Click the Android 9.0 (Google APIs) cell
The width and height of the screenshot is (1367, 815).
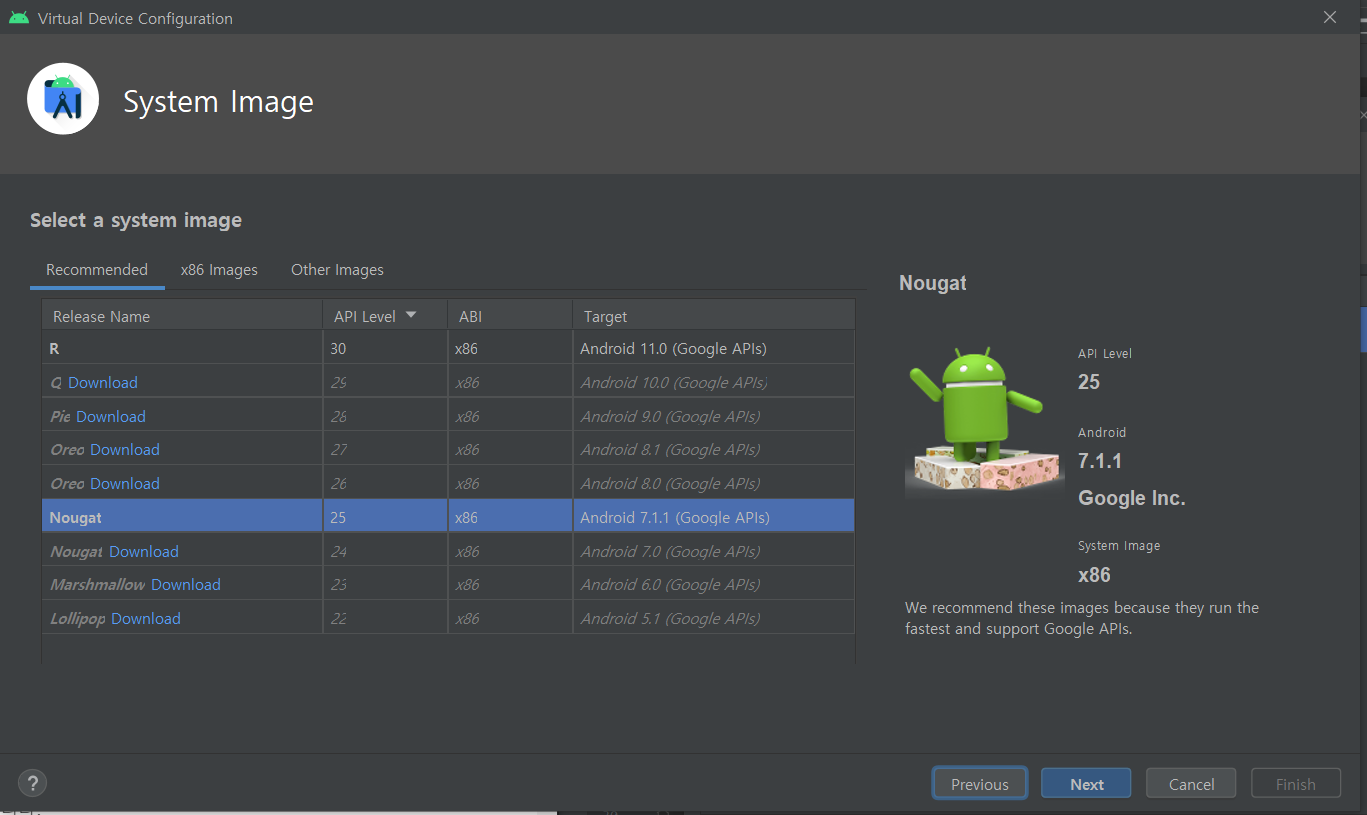click(x=714, y=416)
